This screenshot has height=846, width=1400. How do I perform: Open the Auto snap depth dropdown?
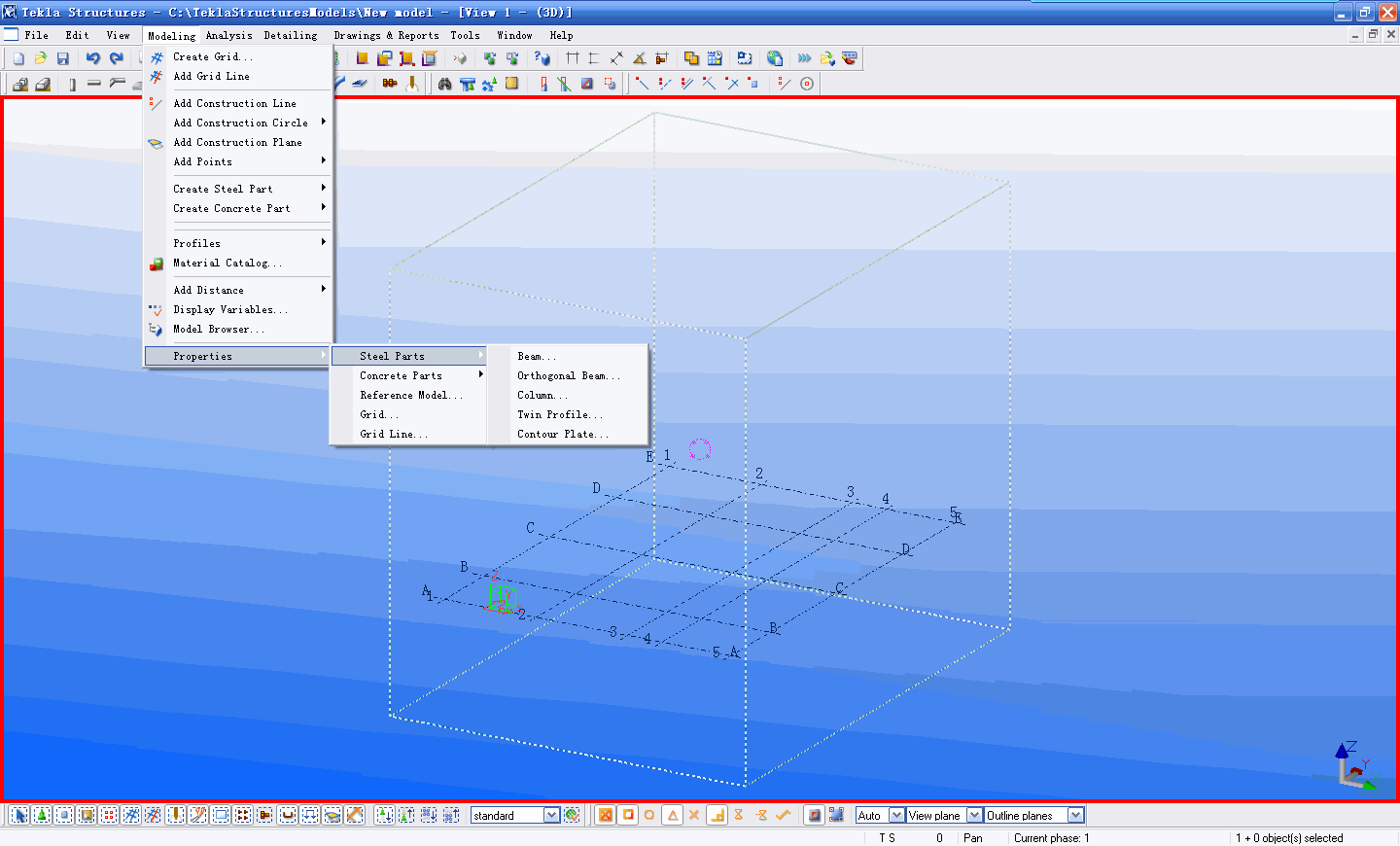(x=896, y=815)
